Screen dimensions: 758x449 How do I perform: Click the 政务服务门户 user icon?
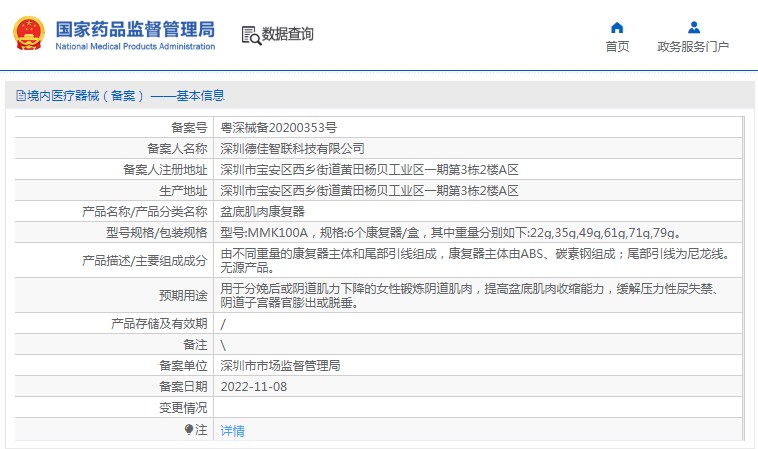(694, 27)
